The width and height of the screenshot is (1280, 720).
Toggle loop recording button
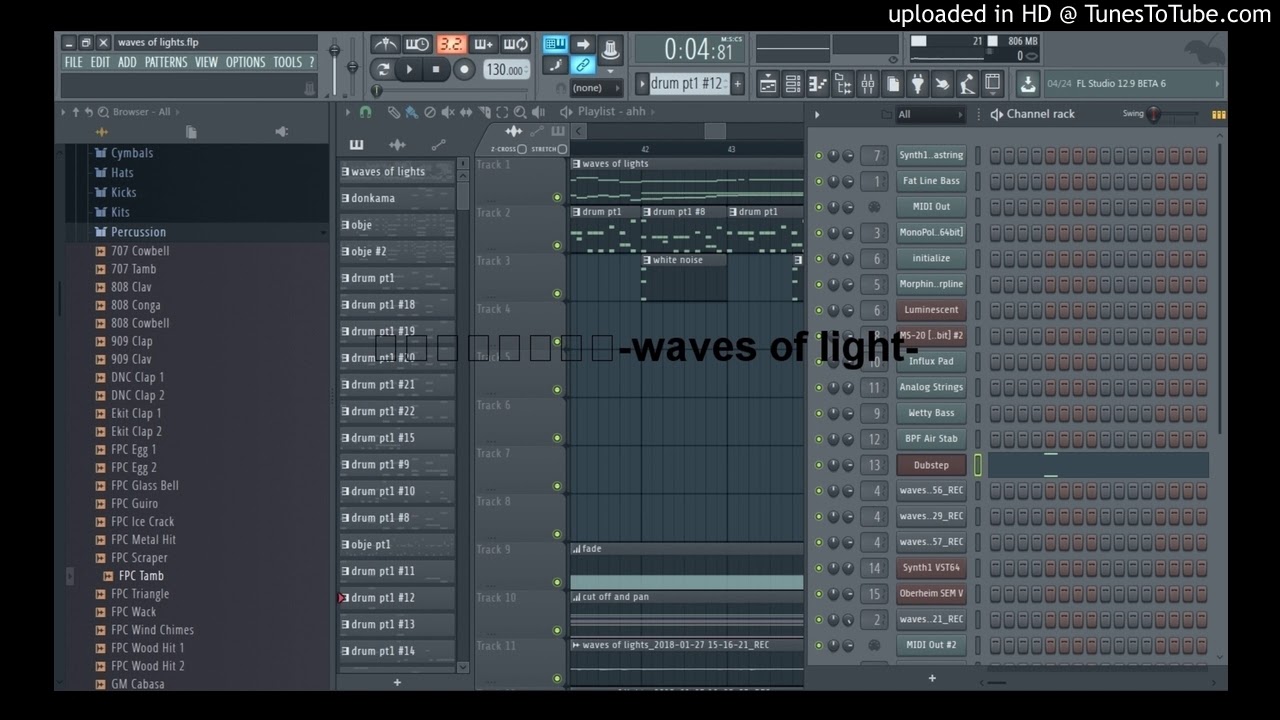(x=516, y=45)
